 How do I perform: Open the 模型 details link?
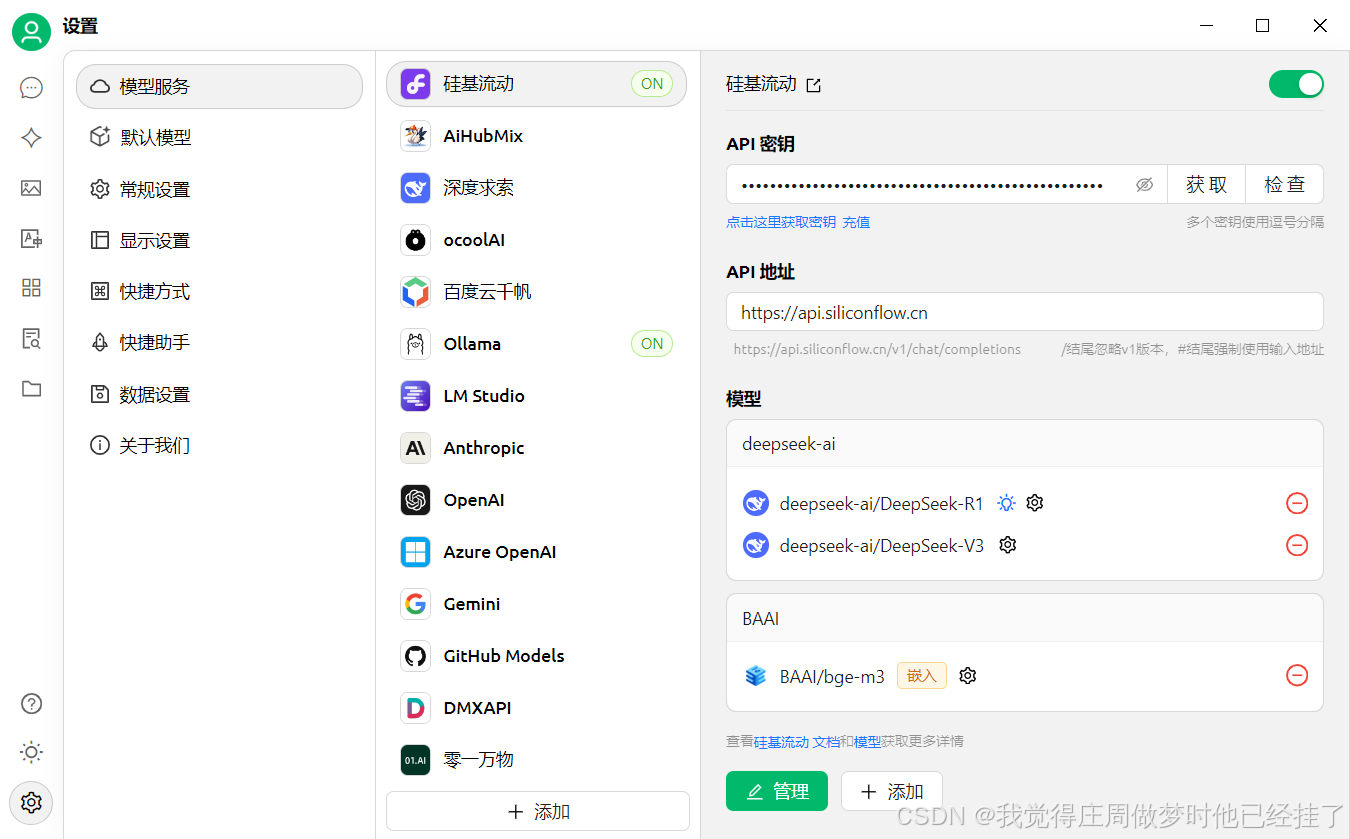(x=867, y=742)
